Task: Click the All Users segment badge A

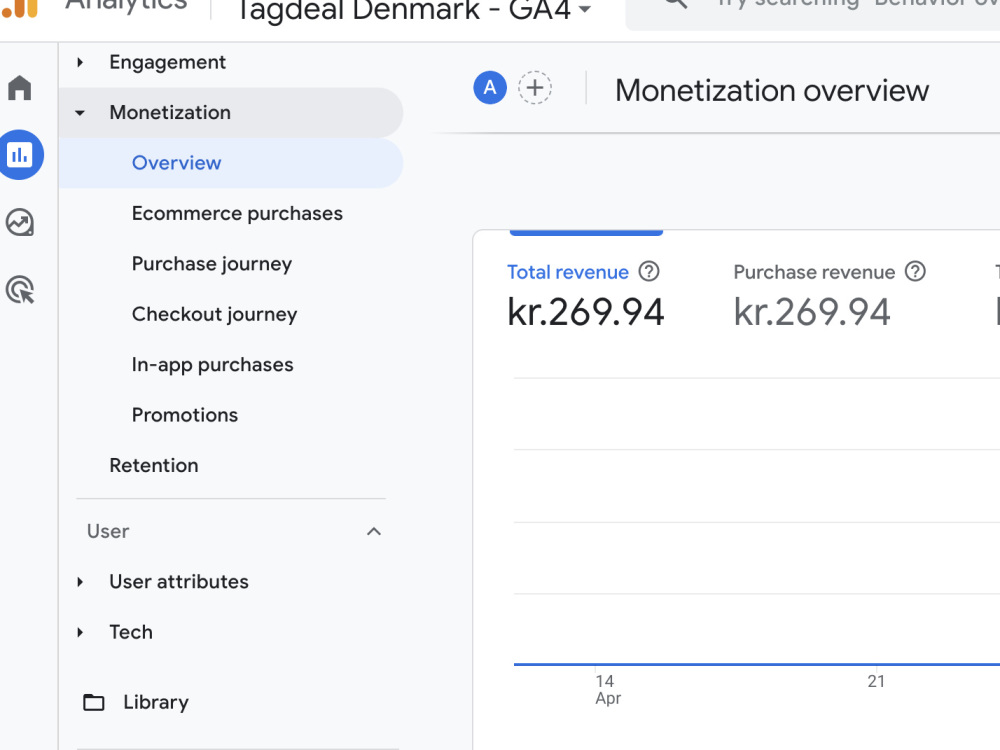Action: click(x=490, y=88)
